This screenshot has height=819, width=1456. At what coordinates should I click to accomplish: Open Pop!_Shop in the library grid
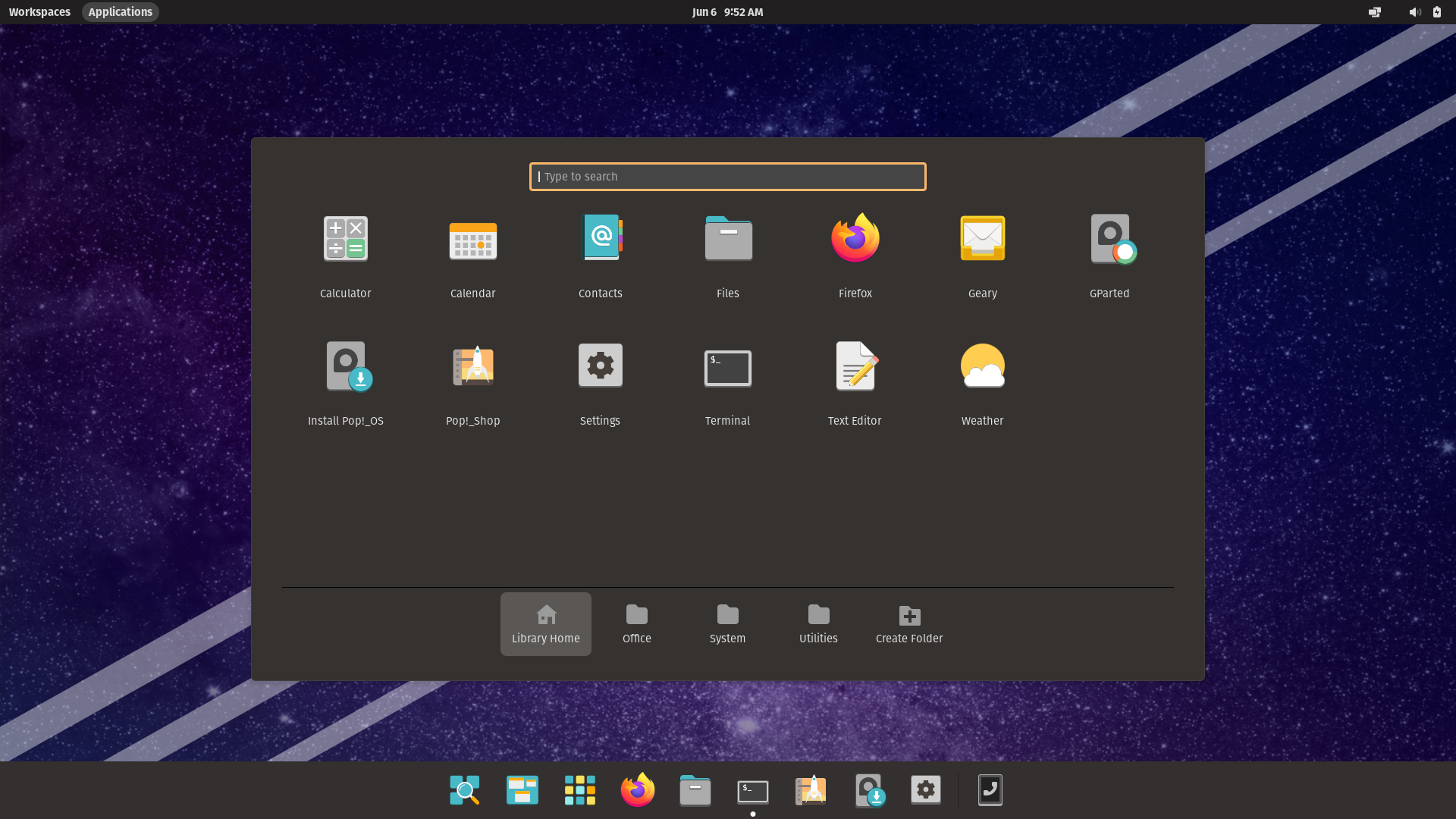click(473, 384)
